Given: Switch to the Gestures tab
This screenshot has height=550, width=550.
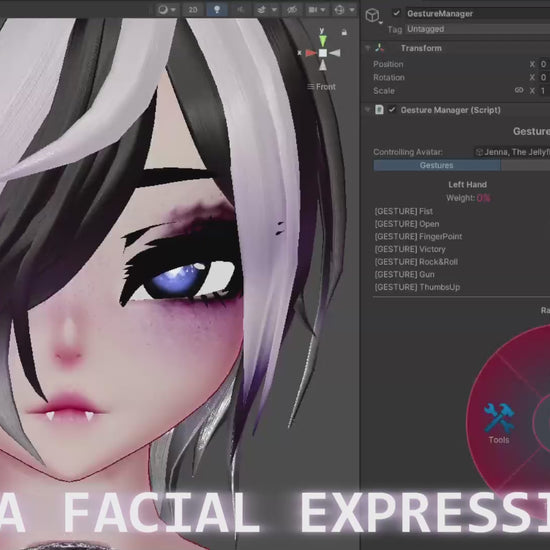Looking at the screenshot, I should click(437, 165).
